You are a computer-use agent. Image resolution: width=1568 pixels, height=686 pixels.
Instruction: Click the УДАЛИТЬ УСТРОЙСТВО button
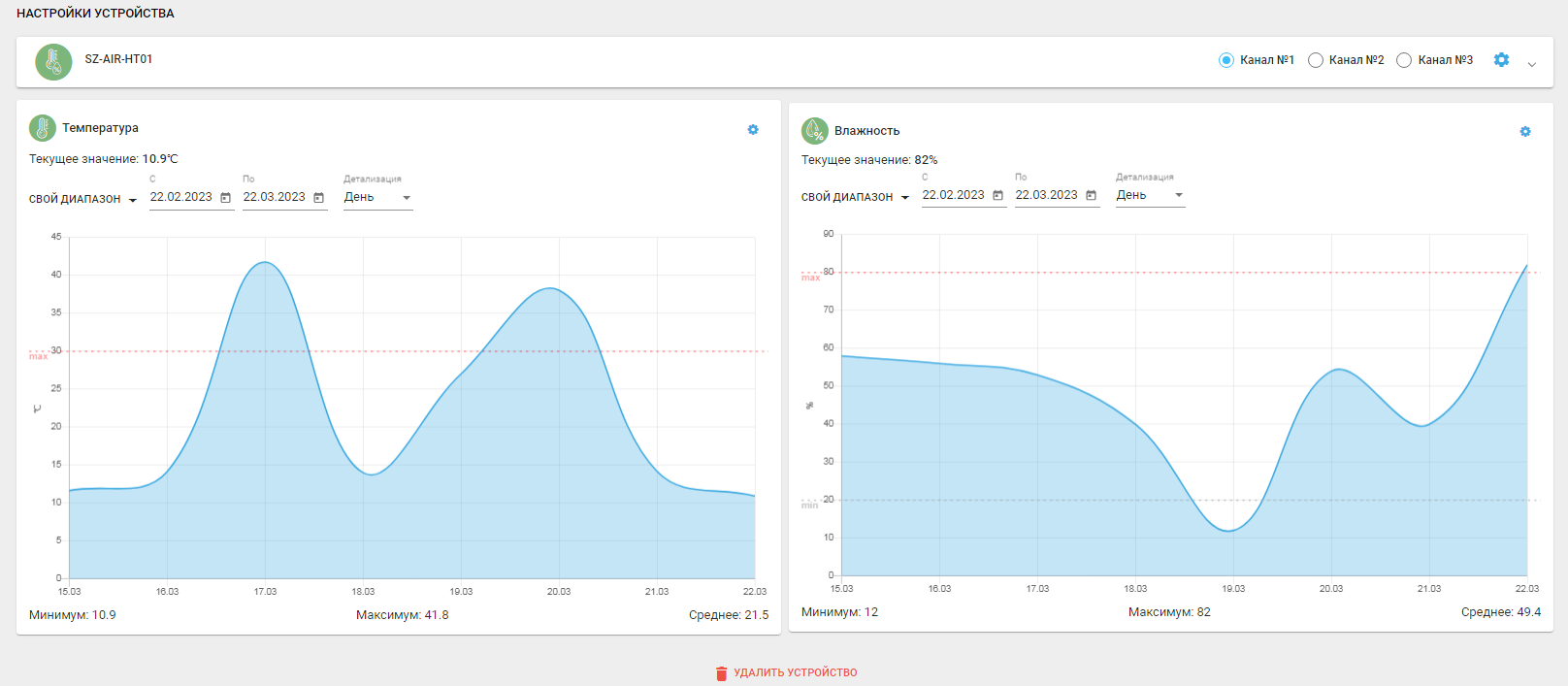pyautogui.click(x=786, y=672)
